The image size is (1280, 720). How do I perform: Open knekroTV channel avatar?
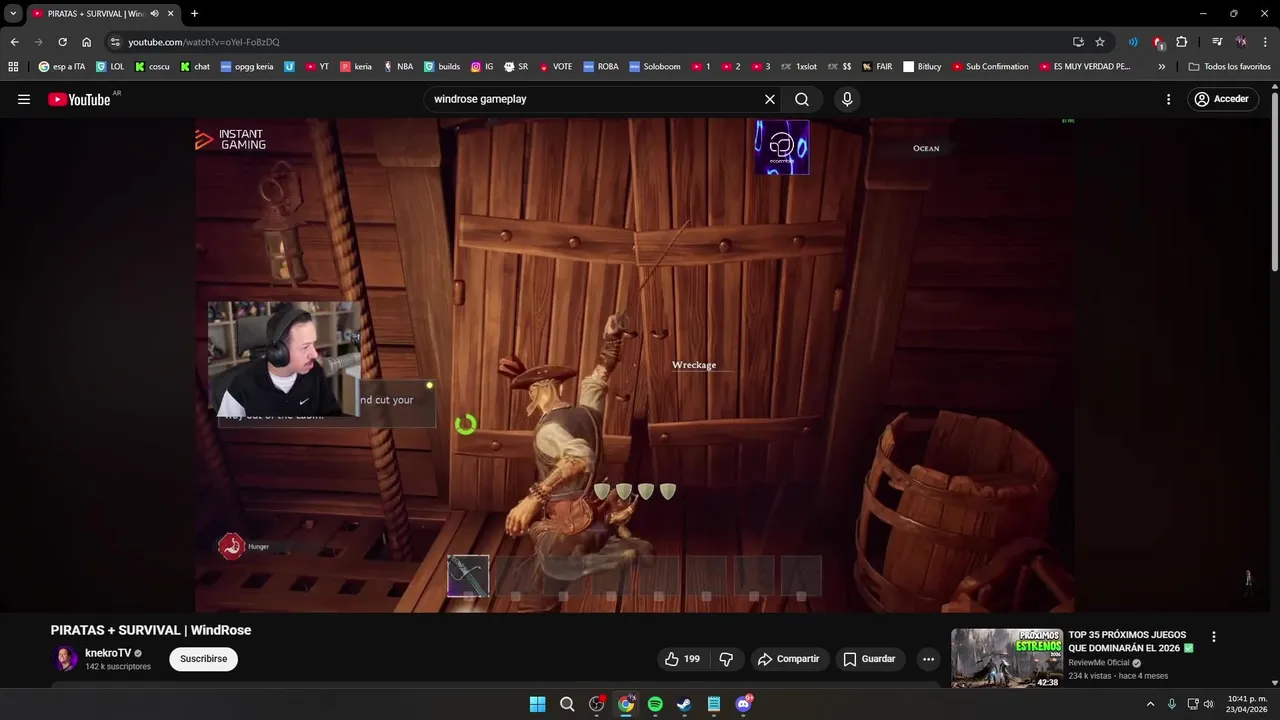pyautogui.click(x=65, y=659)
